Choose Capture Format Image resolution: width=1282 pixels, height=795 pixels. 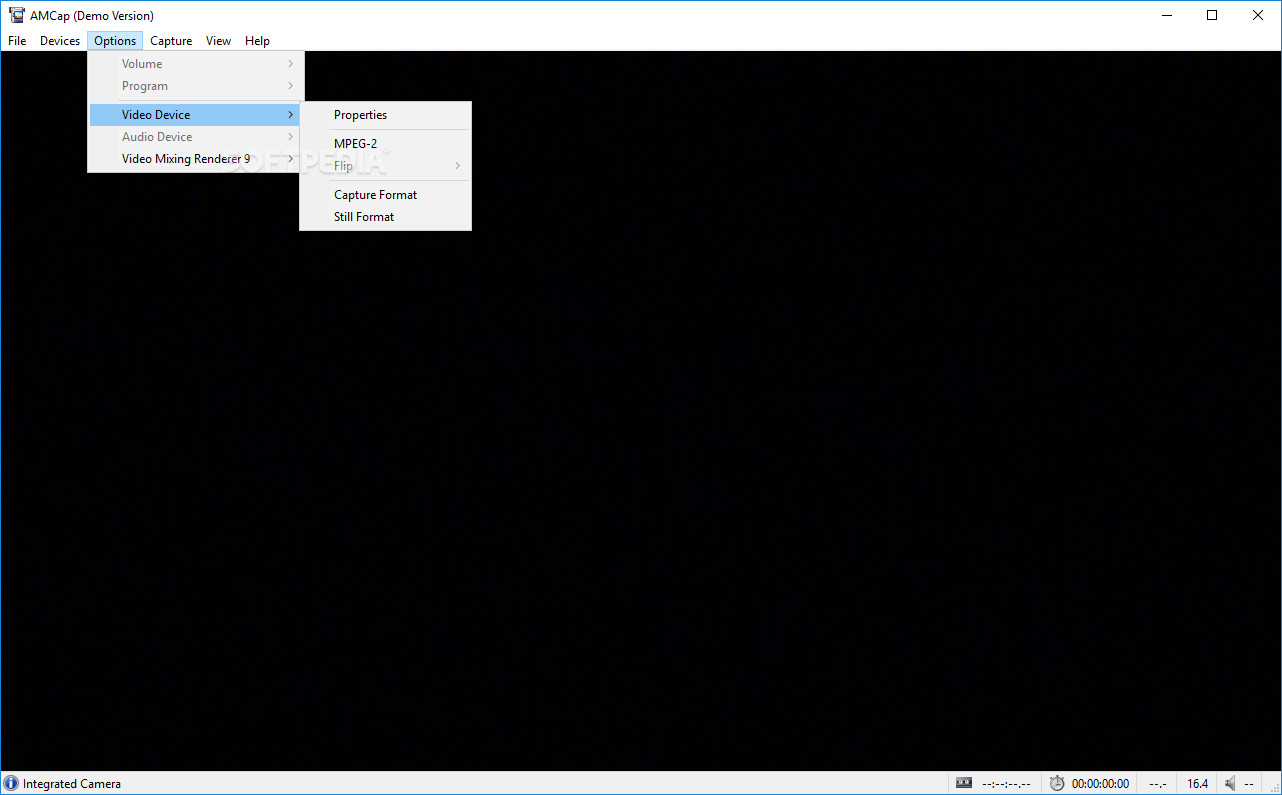375,194
